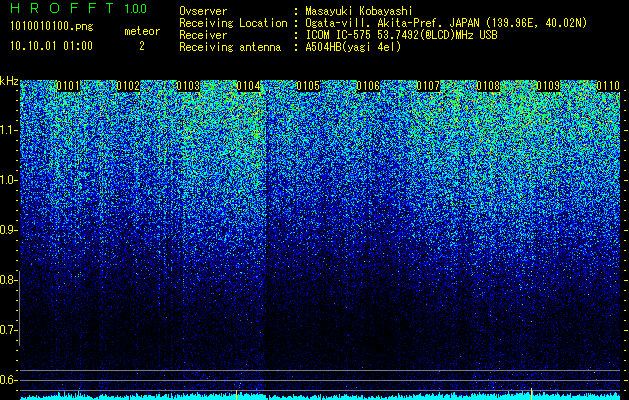Click the kHz axis unit label
Viewport: 629px width, 400px height.
(9, 81)
